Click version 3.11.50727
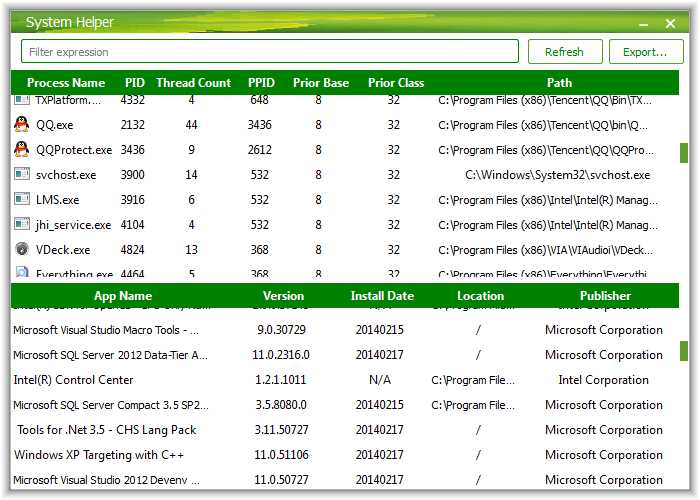Viewport: 700px width, 500px height. [281, 430]
